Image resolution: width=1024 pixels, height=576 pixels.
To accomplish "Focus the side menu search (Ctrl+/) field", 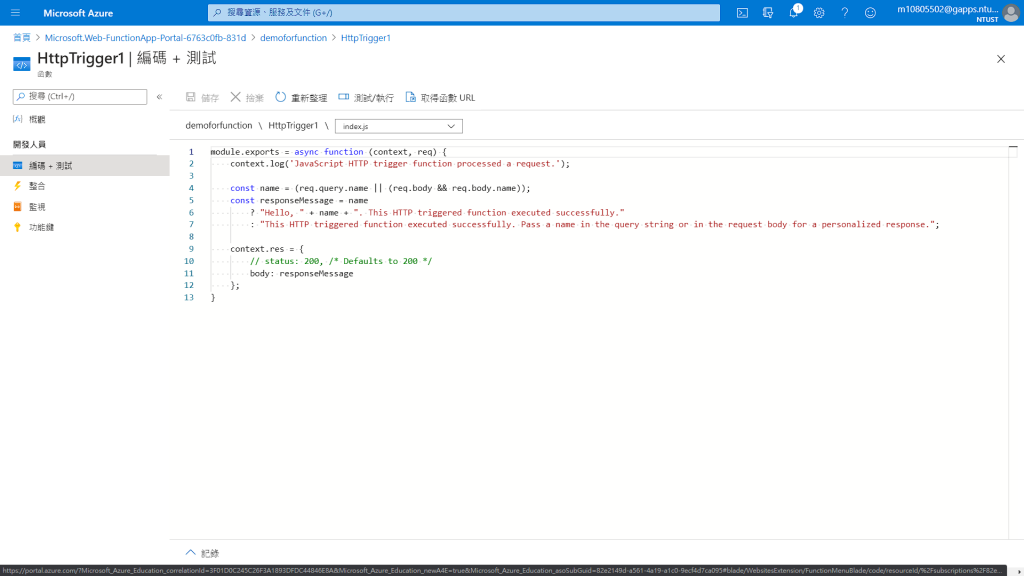I will [x=80, y=97].
